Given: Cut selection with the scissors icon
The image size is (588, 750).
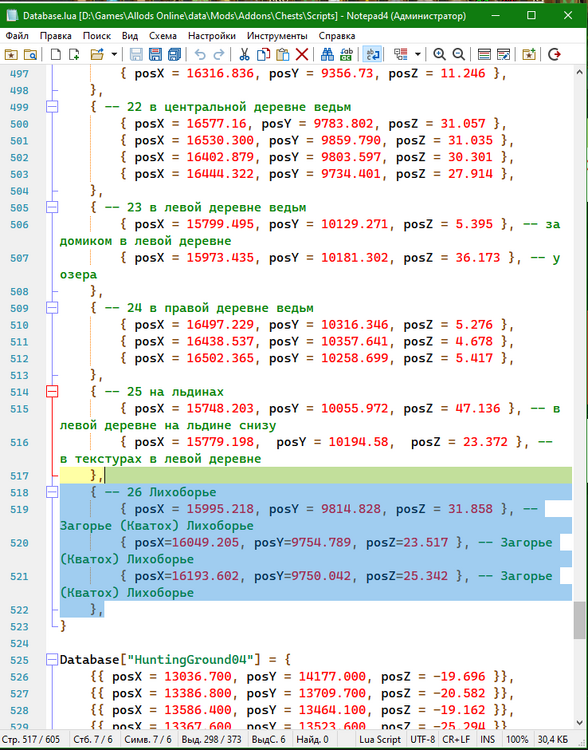Looking at the screenshot, I should pyautogui.click(x=244, y=55).
